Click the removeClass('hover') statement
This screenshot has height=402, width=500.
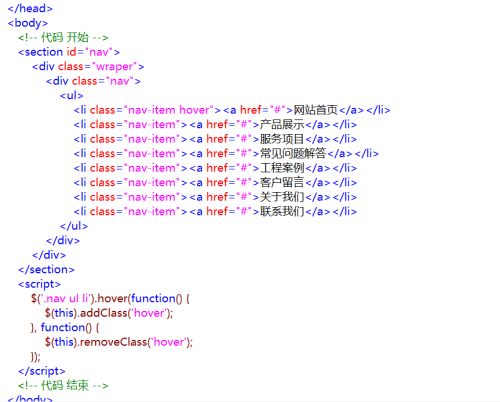[x=119, y=342]
